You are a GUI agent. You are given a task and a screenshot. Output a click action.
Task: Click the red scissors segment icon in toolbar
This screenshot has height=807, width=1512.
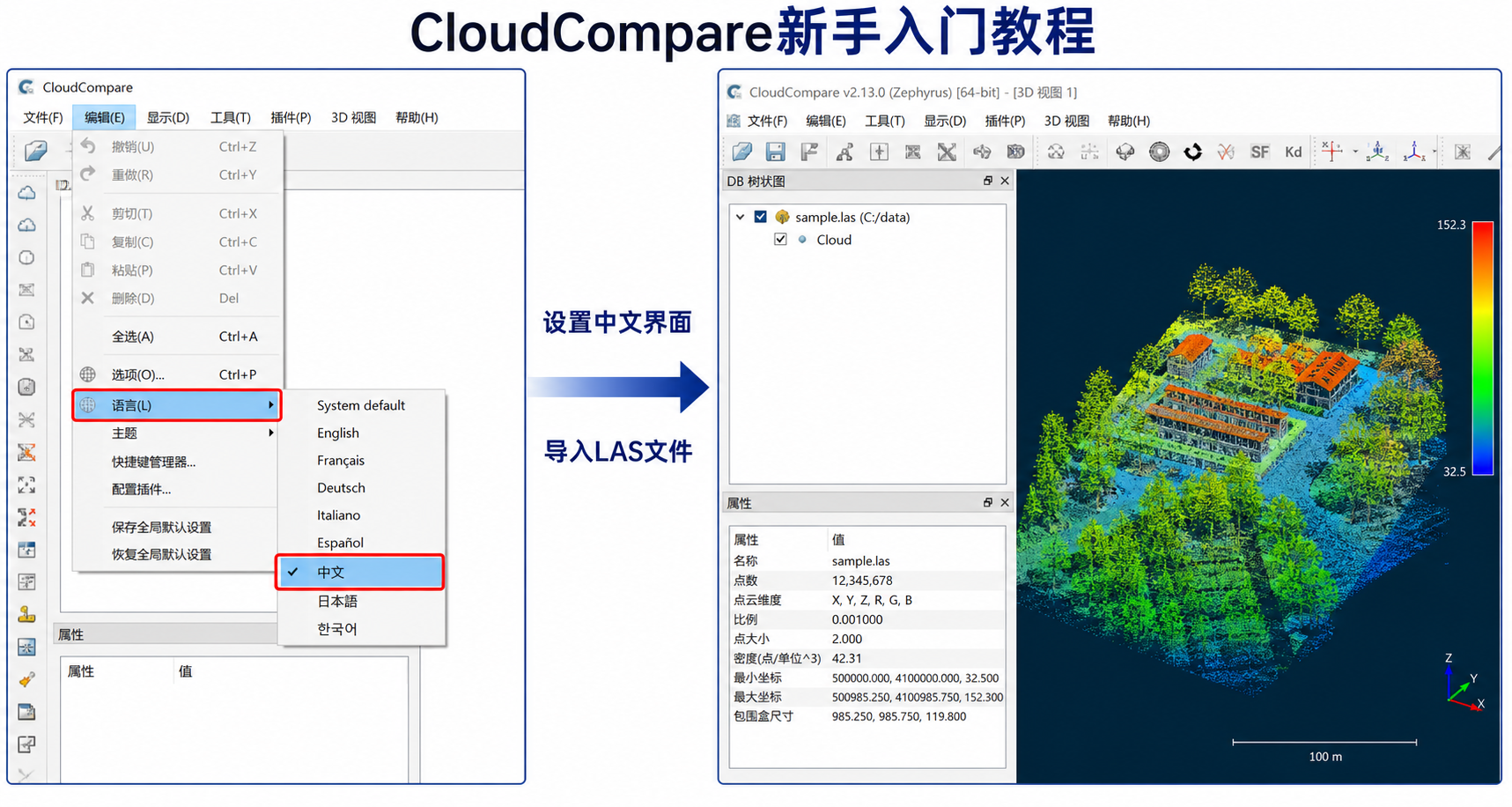tap(1226, 152)
